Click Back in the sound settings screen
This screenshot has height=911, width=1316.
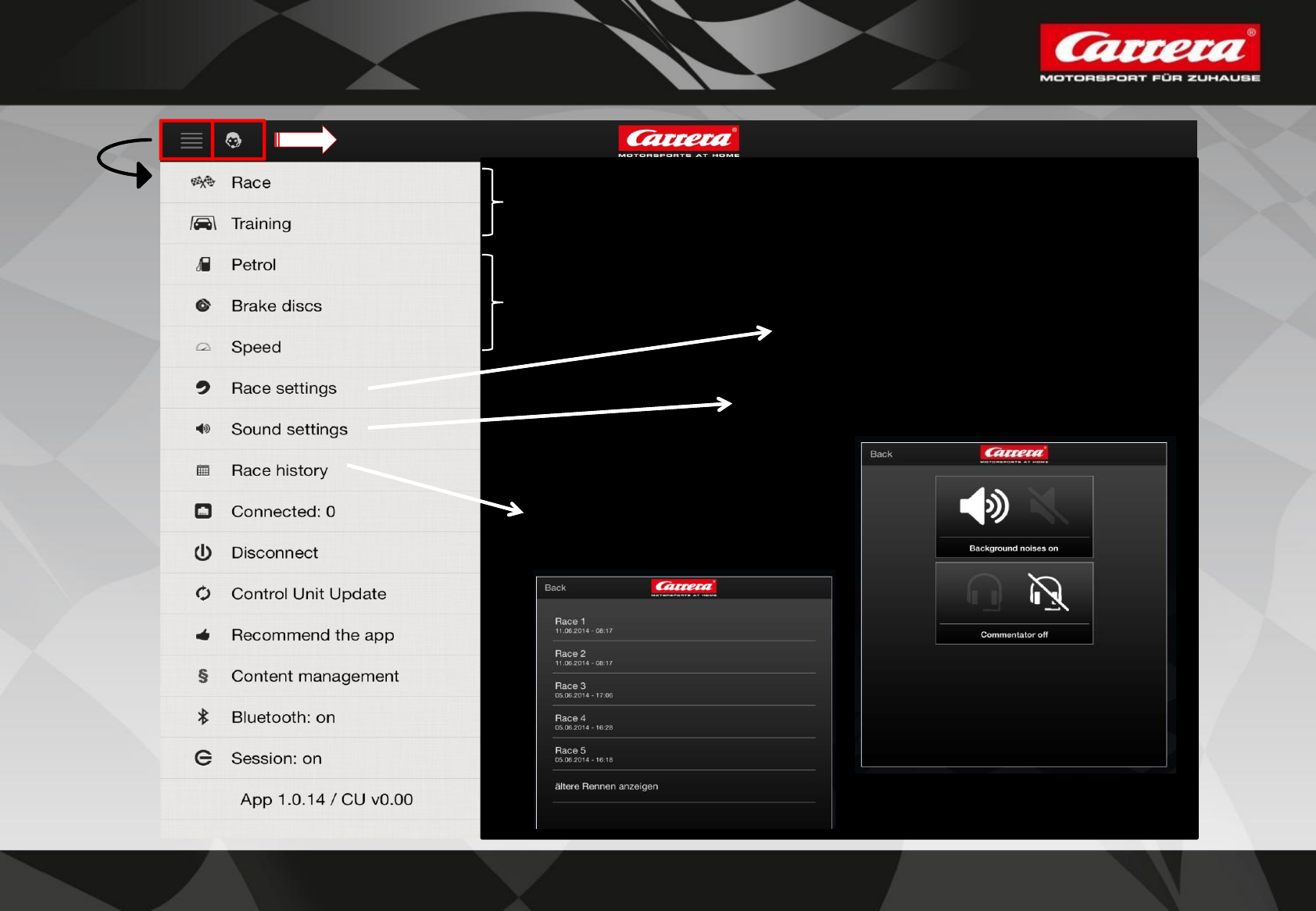881,454
